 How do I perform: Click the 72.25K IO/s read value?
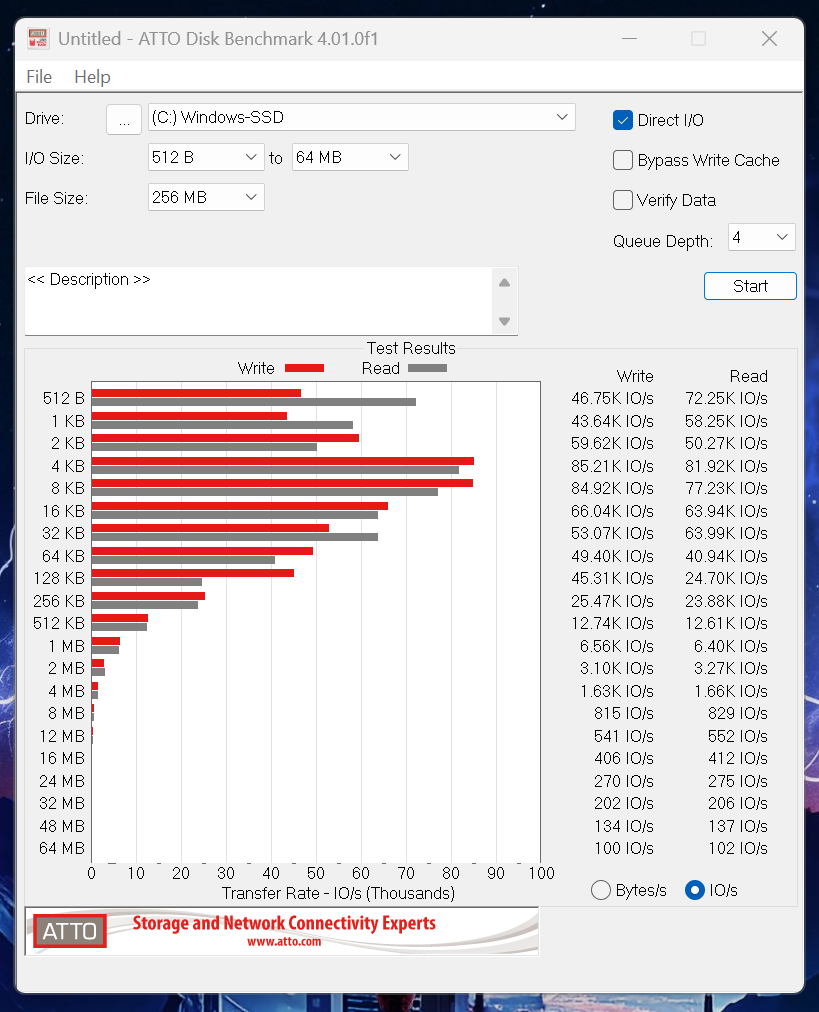pyautogui.click(x=726, y=398)
